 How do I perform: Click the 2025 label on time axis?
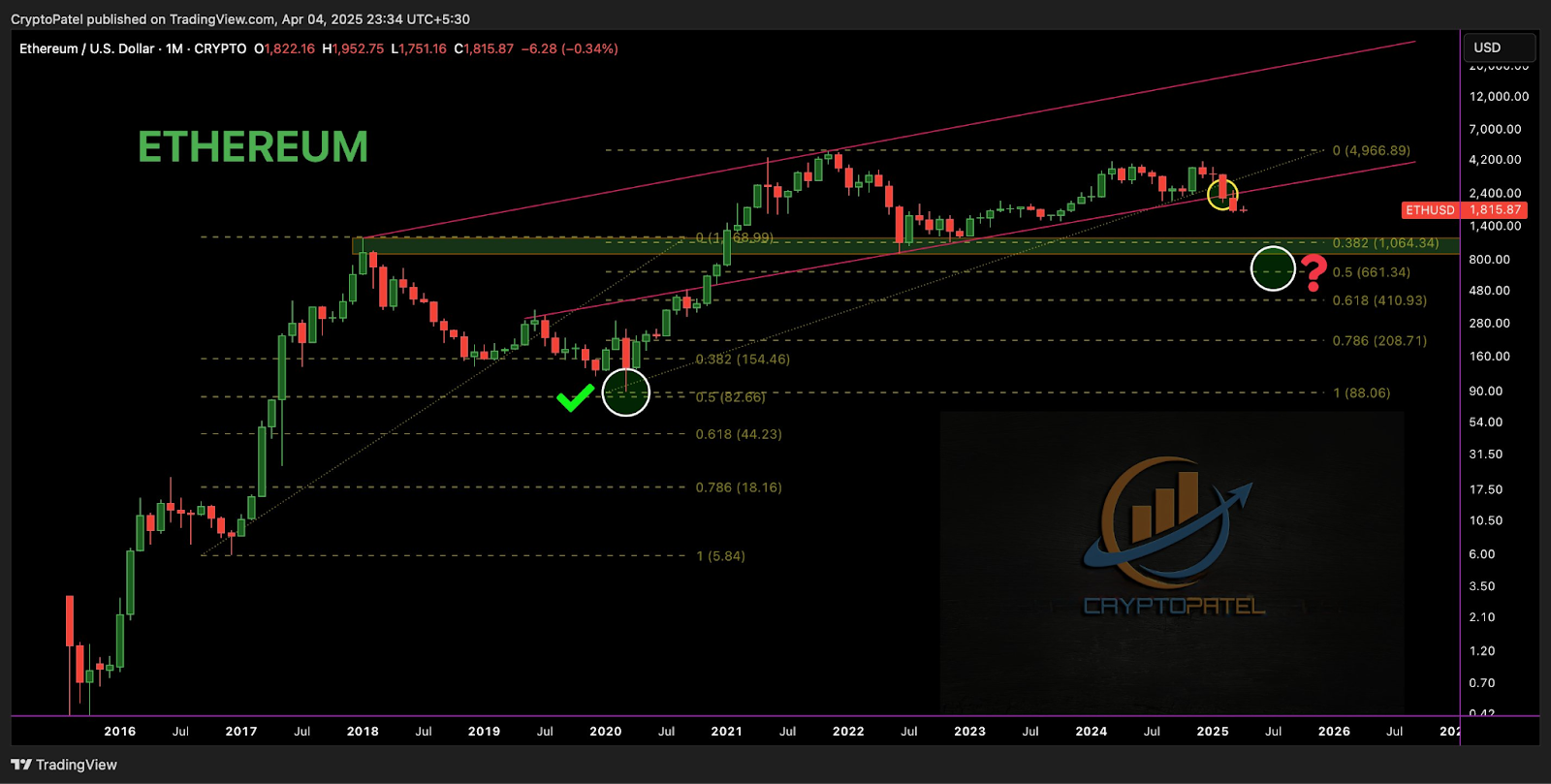(1213, 732)
